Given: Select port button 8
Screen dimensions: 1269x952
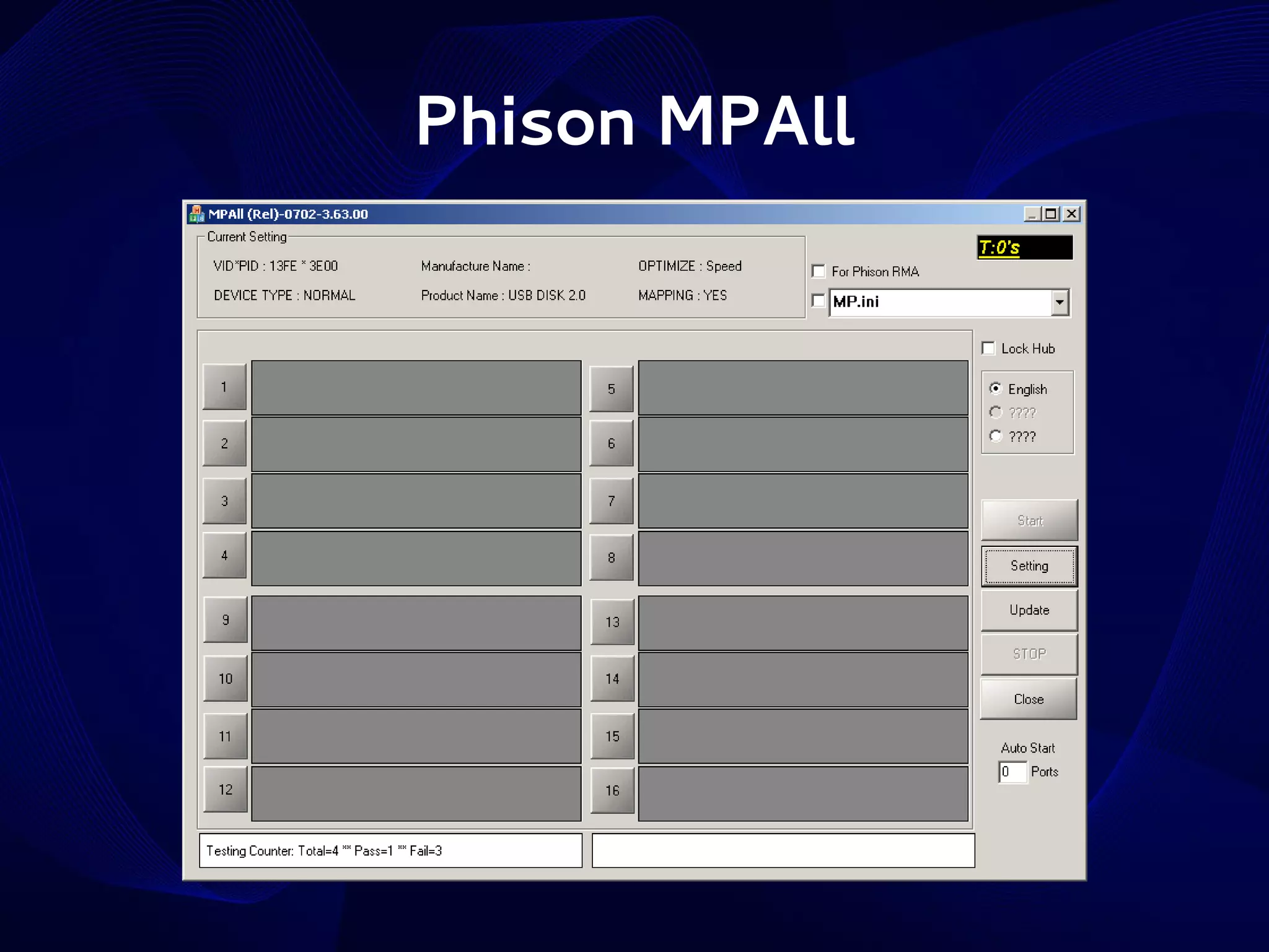Looking at the screenshot, I should point(612,557).
